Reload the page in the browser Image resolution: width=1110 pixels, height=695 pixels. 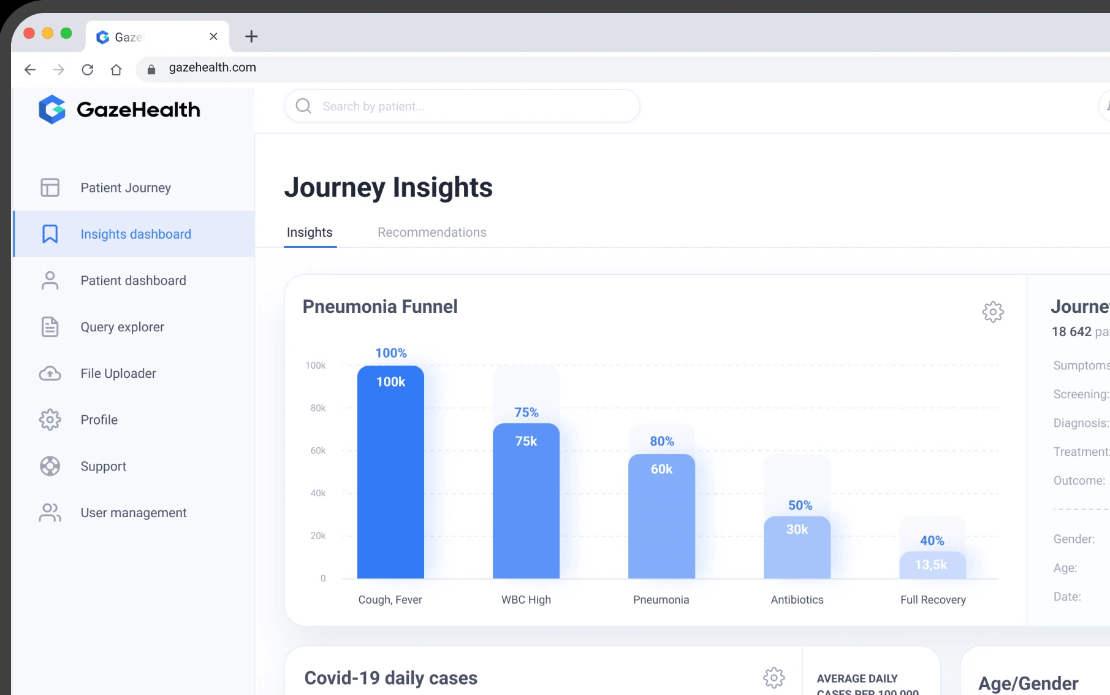pos(87,69)
